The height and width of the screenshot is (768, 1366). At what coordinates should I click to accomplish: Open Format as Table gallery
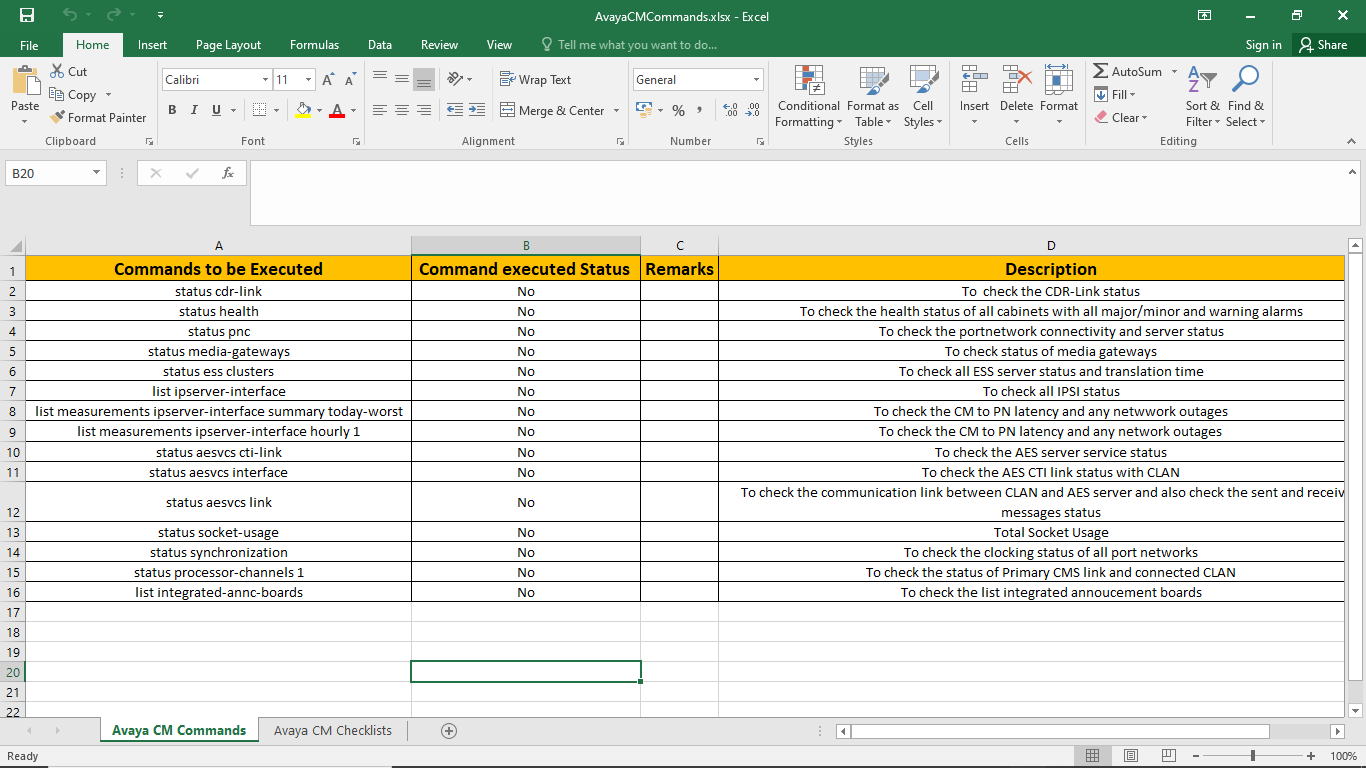click(x=872, y=97)
